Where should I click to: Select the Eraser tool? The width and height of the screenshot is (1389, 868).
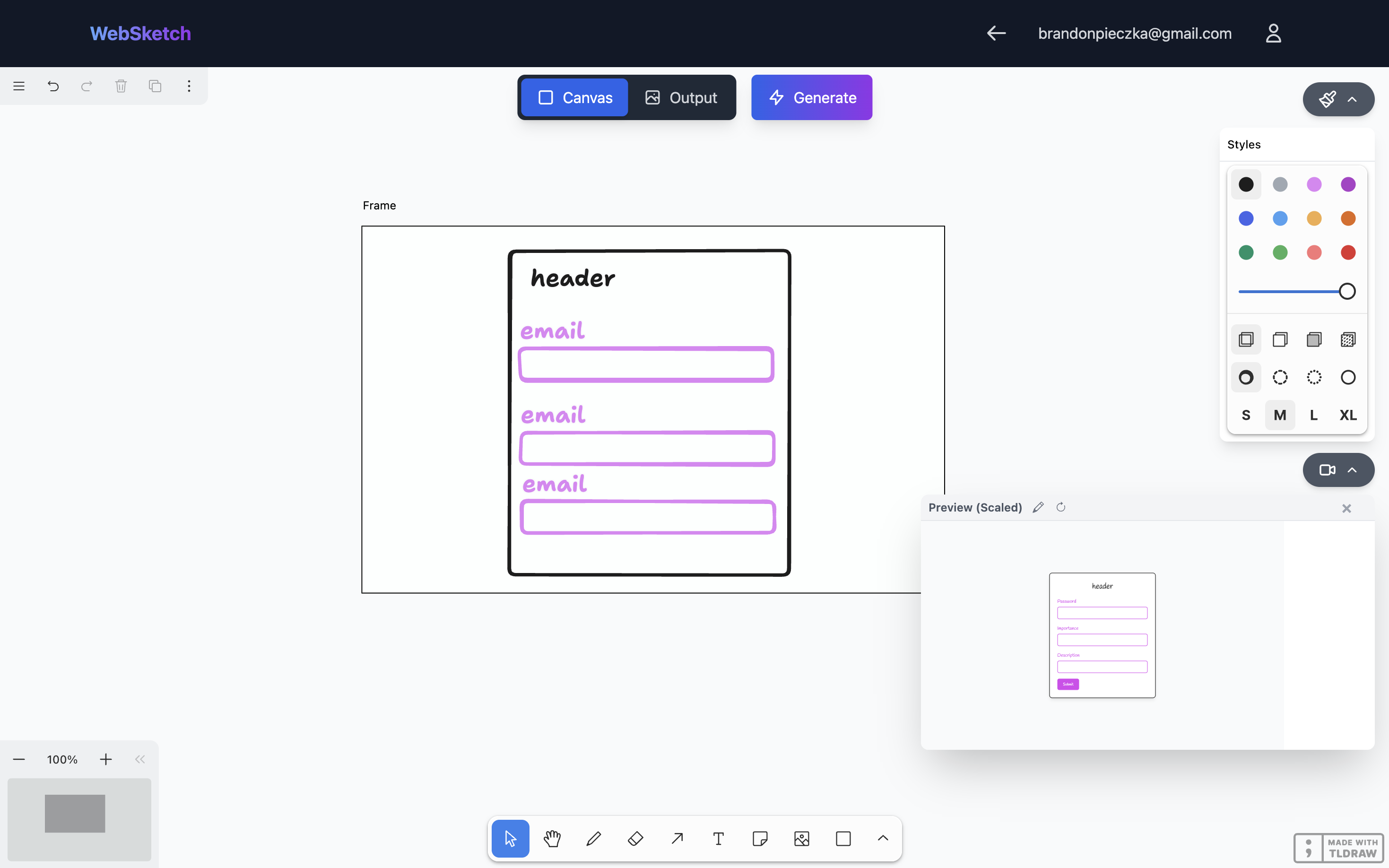635,839
